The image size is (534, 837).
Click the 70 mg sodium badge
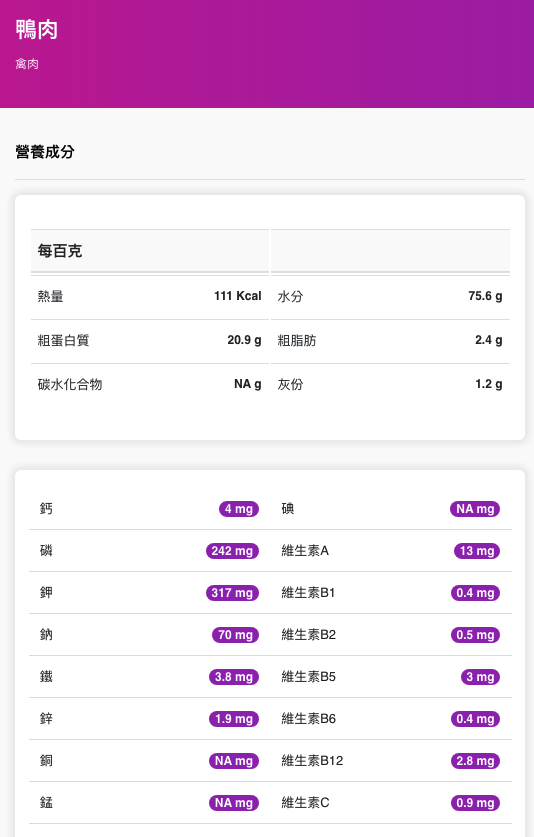[235, 635]
